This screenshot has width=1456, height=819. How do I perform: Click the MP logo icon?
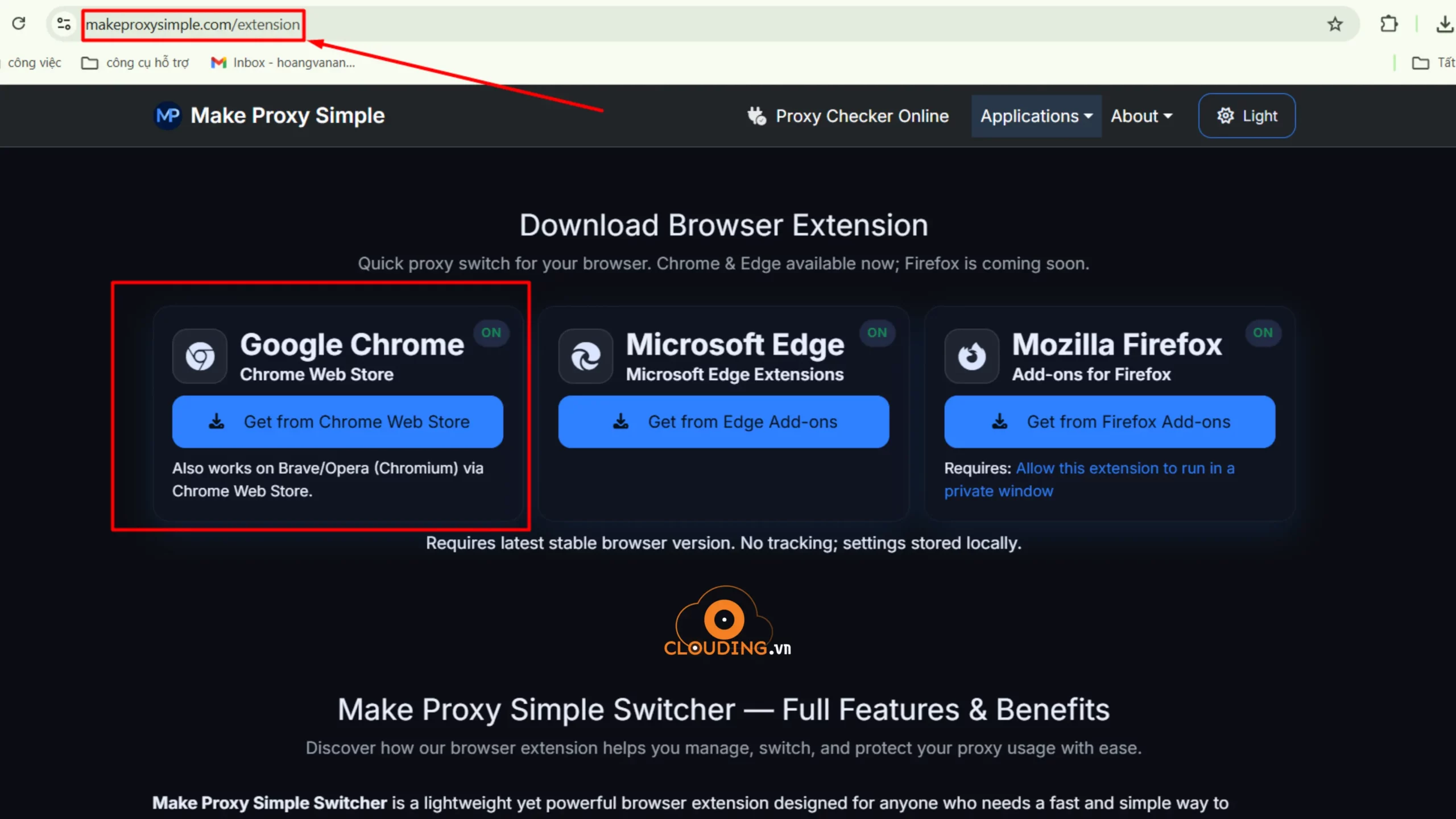168,116
